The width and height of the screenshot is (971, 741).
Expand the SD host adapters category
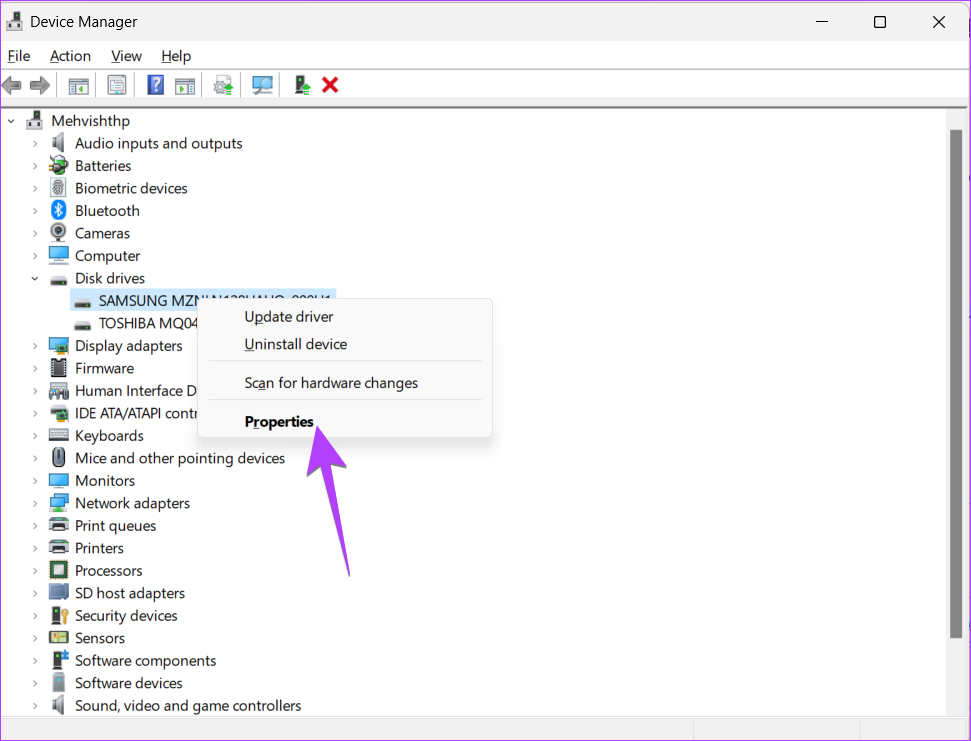click(x=35, y=593)
